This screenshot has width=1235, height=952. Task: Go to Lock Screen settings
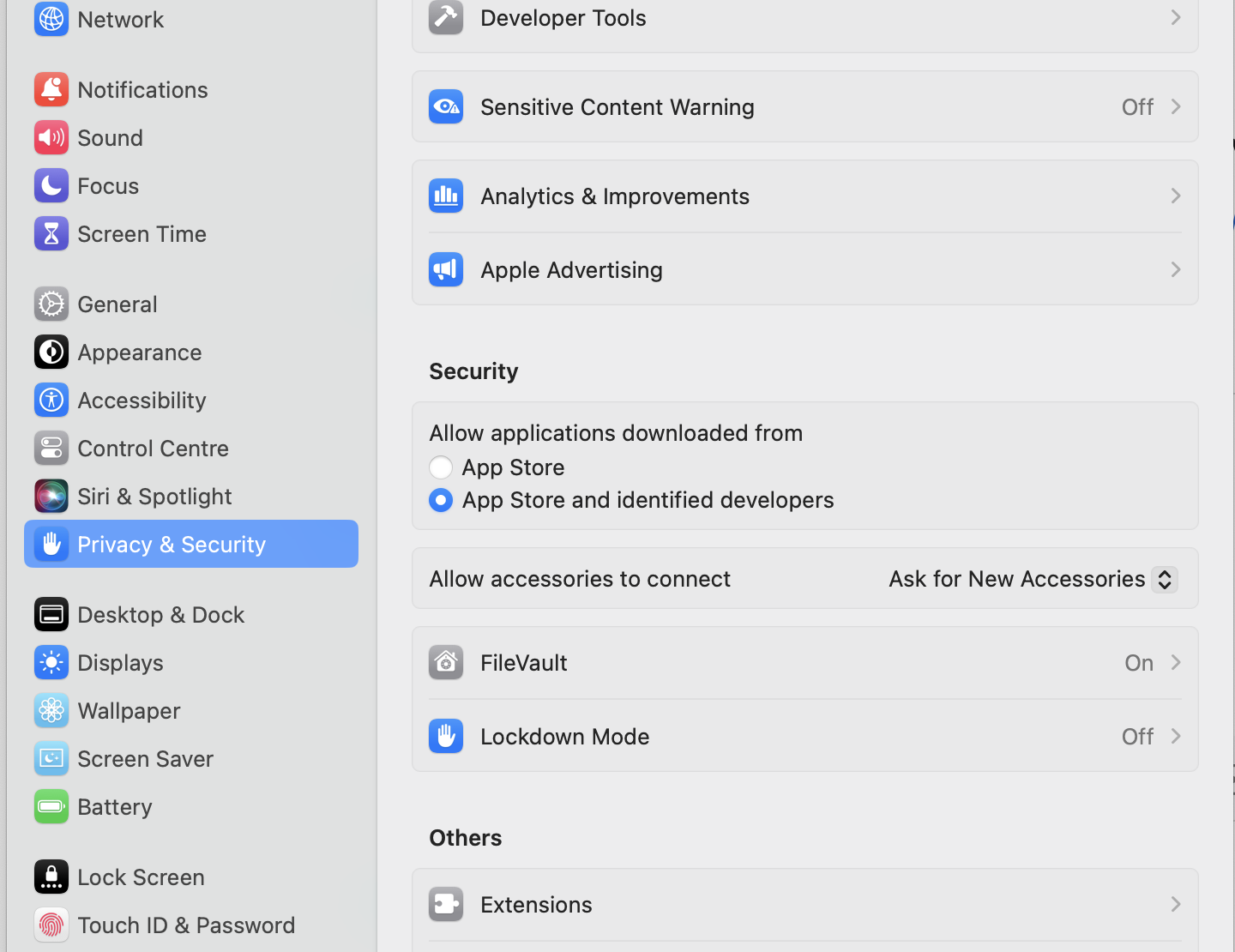[x=141, y=877]
